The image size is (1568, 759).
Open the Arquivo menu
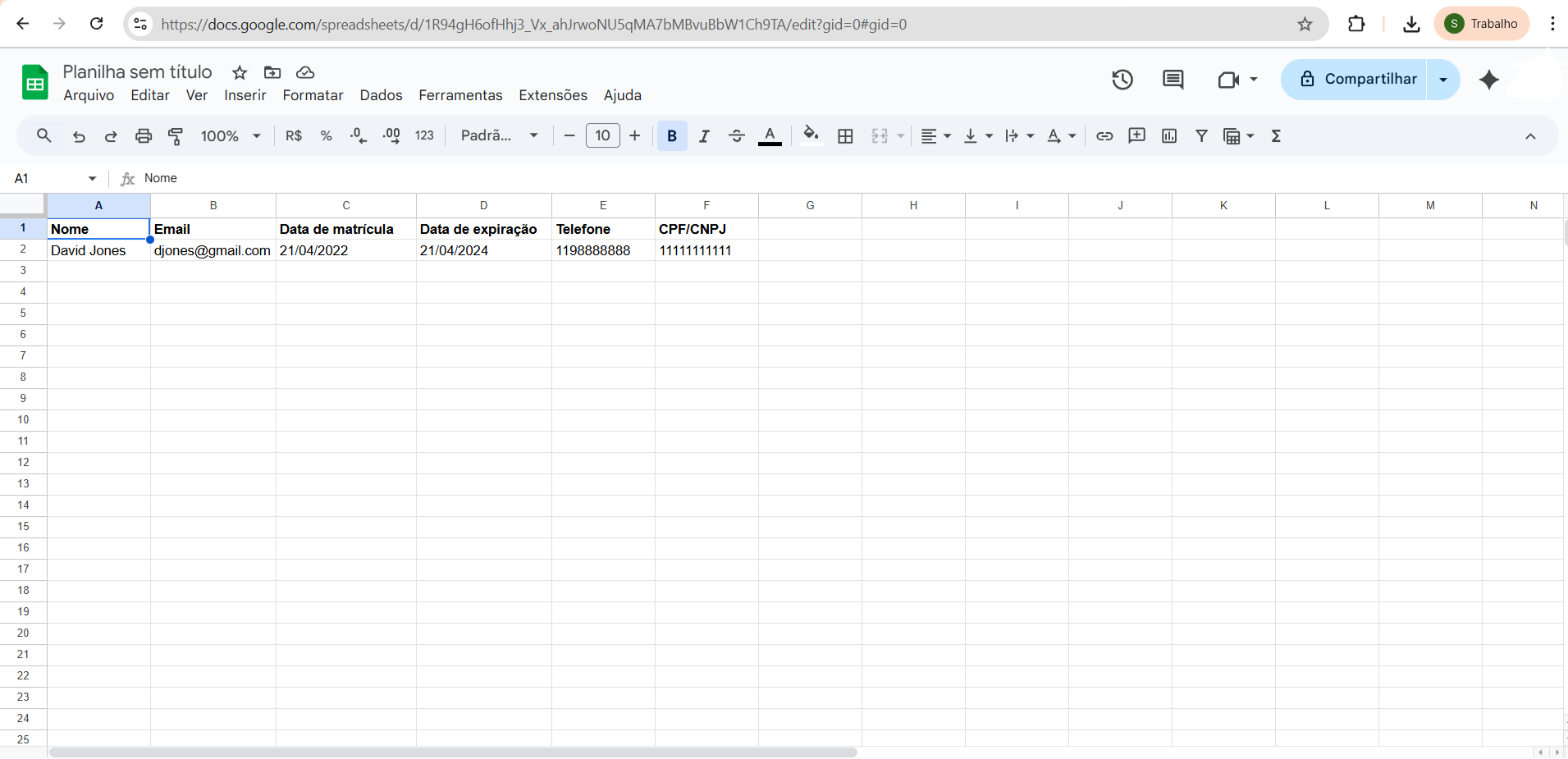[89, 95]
